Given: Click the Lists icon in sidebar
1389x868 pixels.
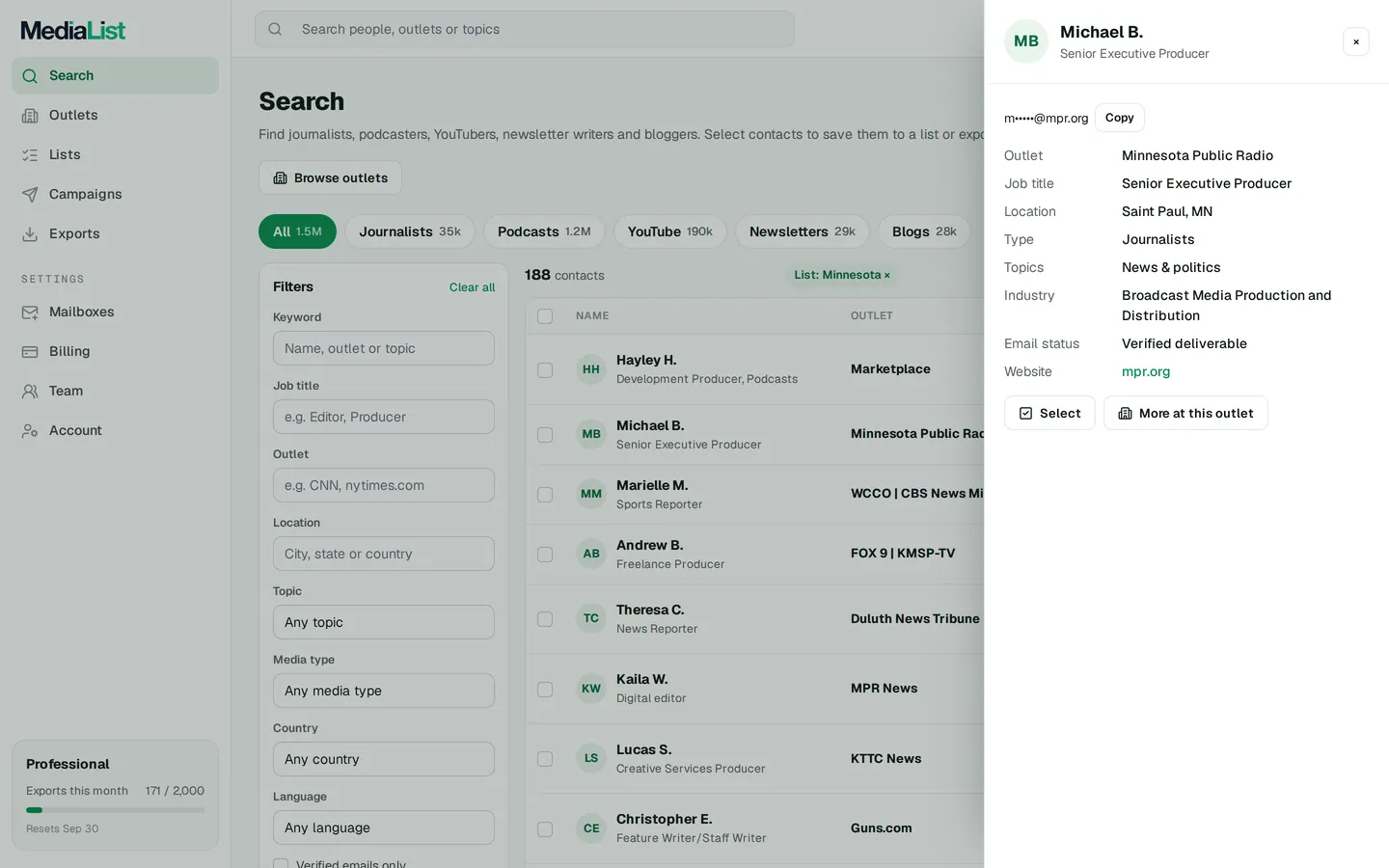Looking at the screenshot, I should [x=30, y=155].
